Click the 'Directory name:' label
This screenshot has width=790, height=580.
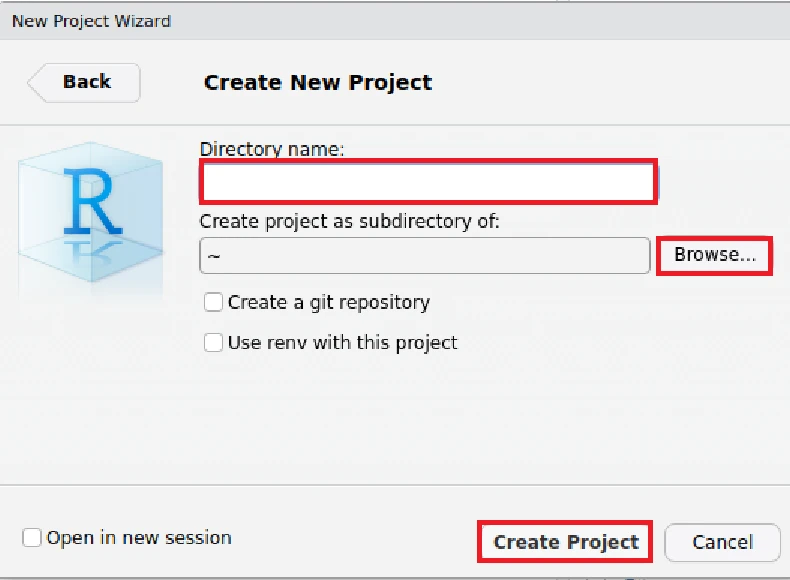(272, 149)
